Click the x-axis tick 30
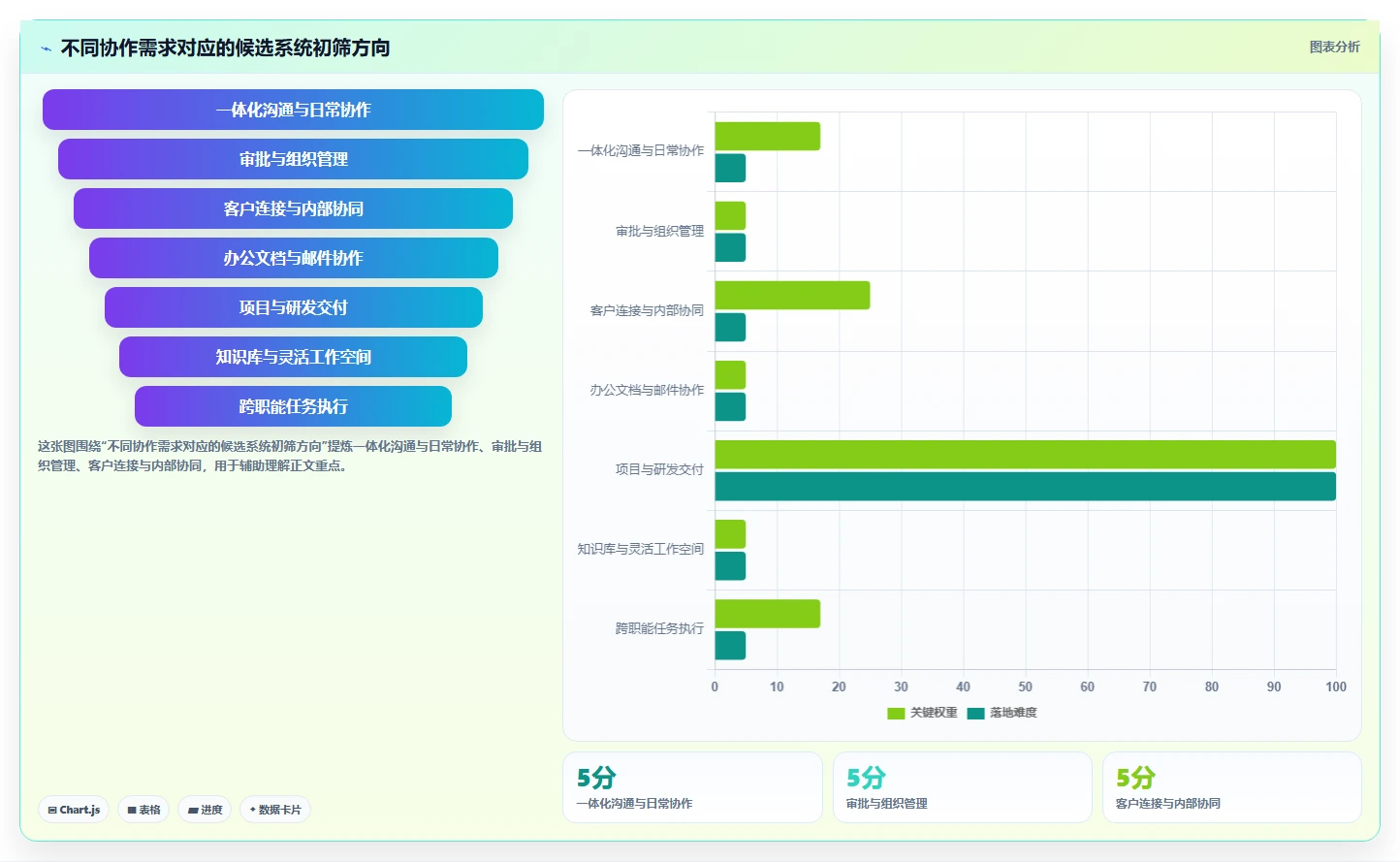1400x862 pixels. point(901,686)
